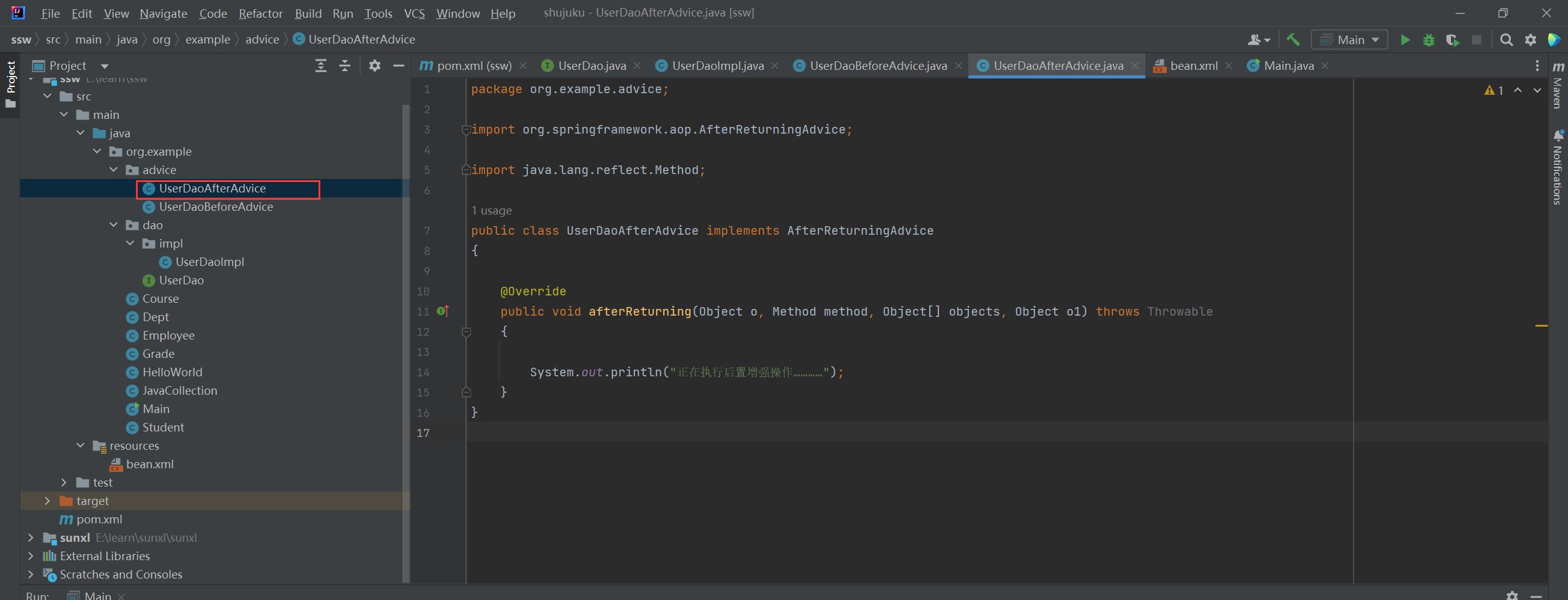Viewport: 1568px width, 600px height.
Task: Select UserDaoImpl class in project tree
Action: point(209,262)
